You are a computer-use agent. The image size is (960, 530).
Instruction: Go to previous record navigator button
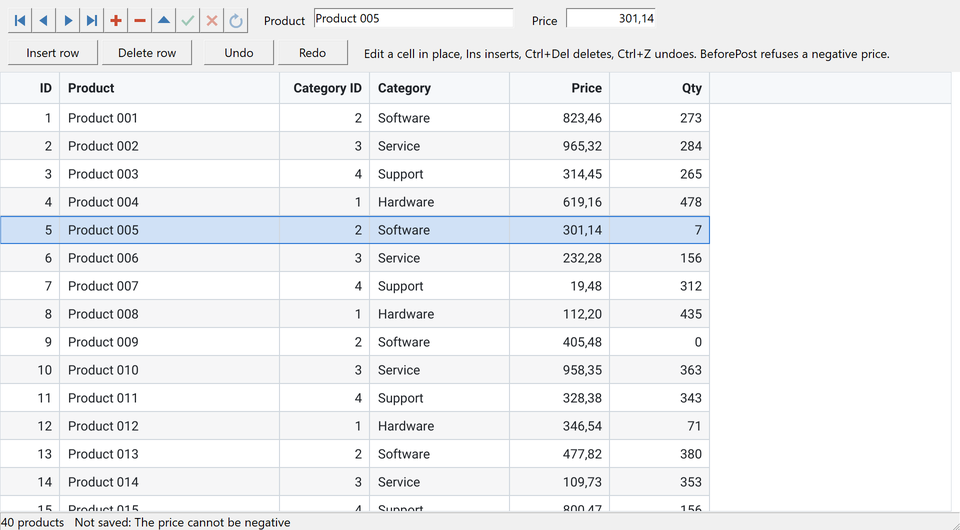point(43,21)
